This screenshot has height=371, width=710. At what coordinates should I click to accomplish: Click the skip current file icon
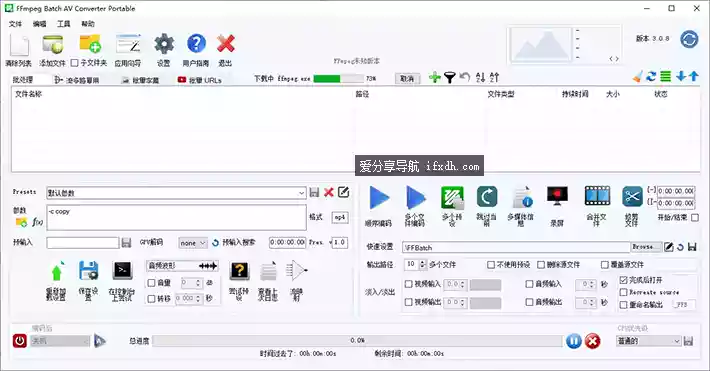[487, 198]
